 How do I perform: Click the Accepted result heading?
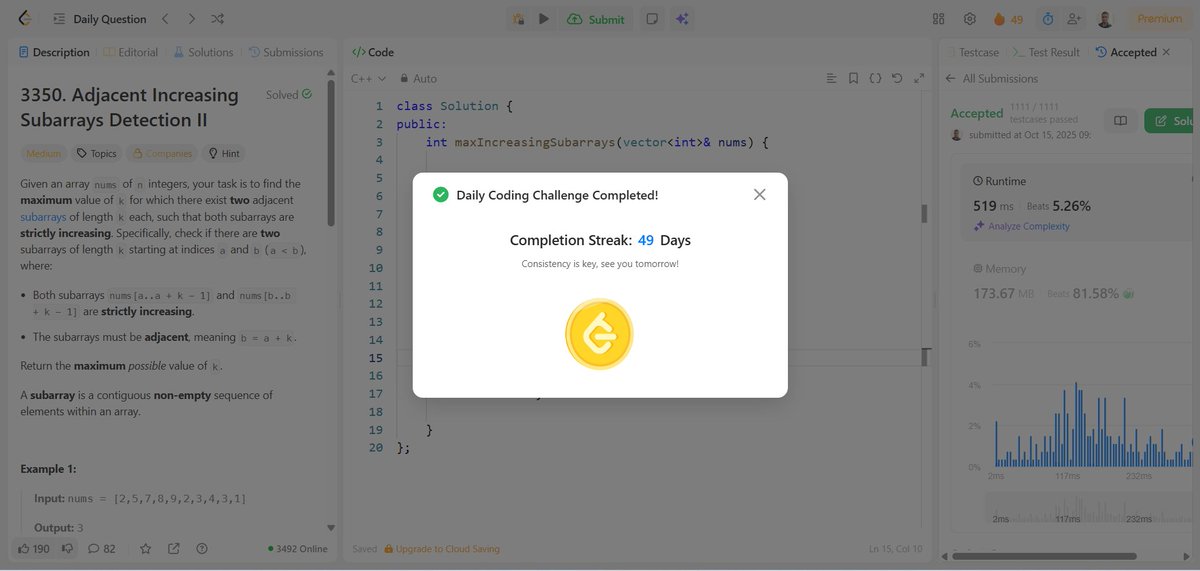click(976, 113)
